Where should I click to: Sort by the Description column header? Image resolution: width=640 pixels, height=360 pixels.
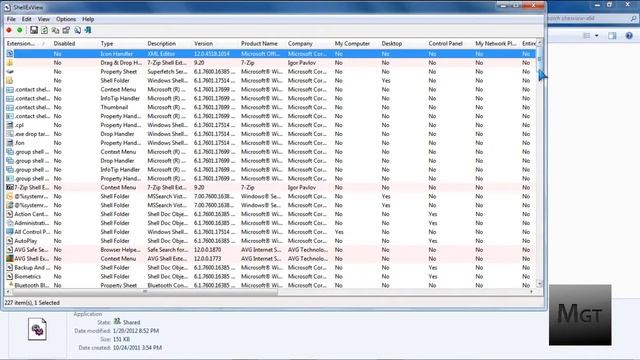coord(169,43)
